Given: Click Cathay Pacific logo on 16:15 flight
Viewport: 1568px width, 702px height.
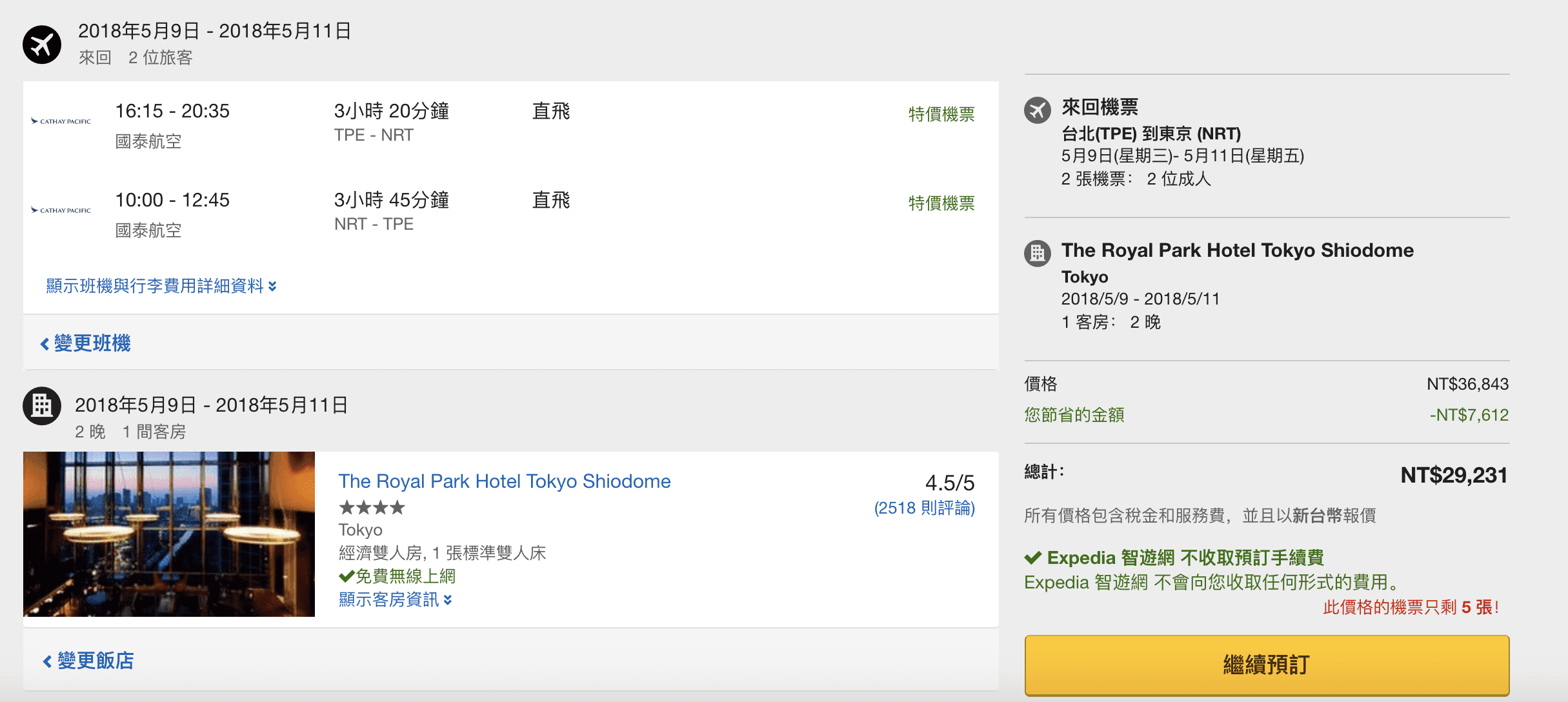Looking at the screenshot, I should click(61, 121).
